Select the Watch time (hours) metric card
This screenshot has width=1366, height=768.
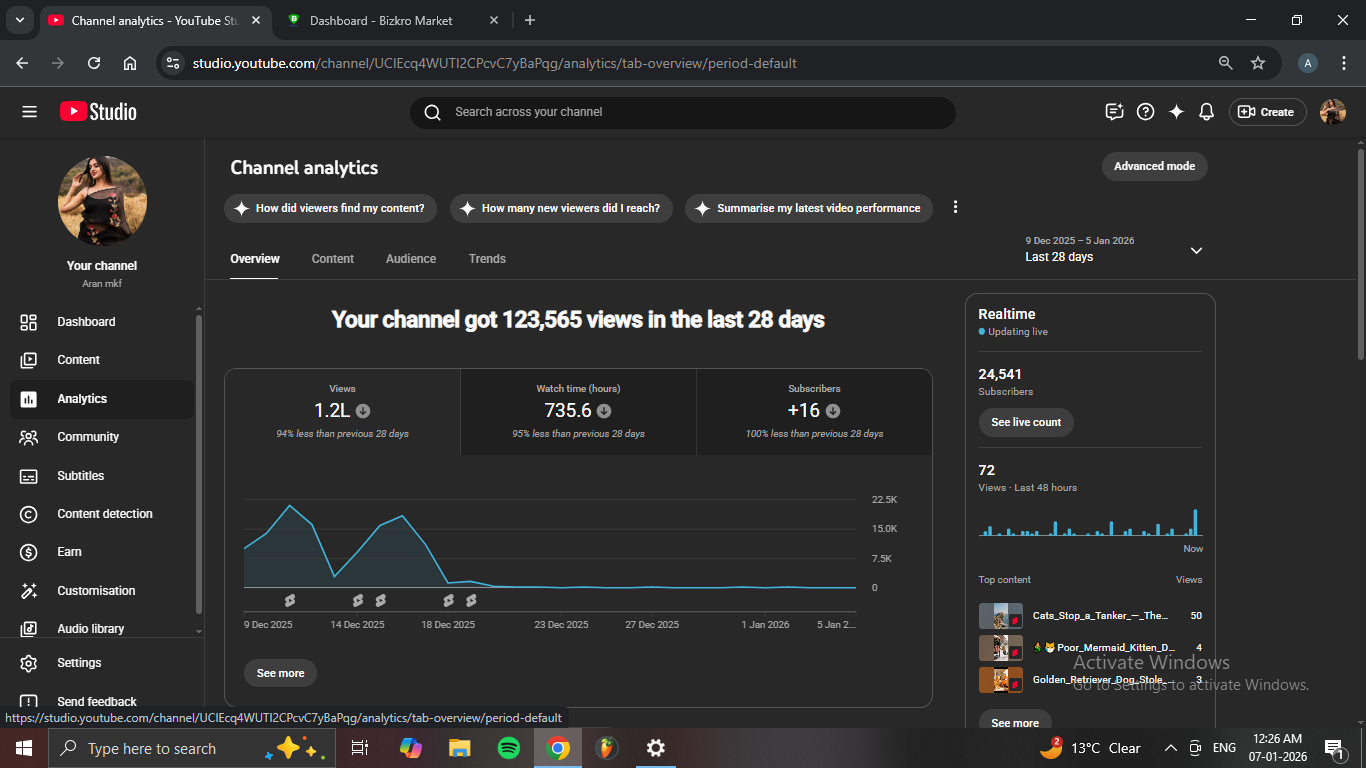tap(578, 411)
